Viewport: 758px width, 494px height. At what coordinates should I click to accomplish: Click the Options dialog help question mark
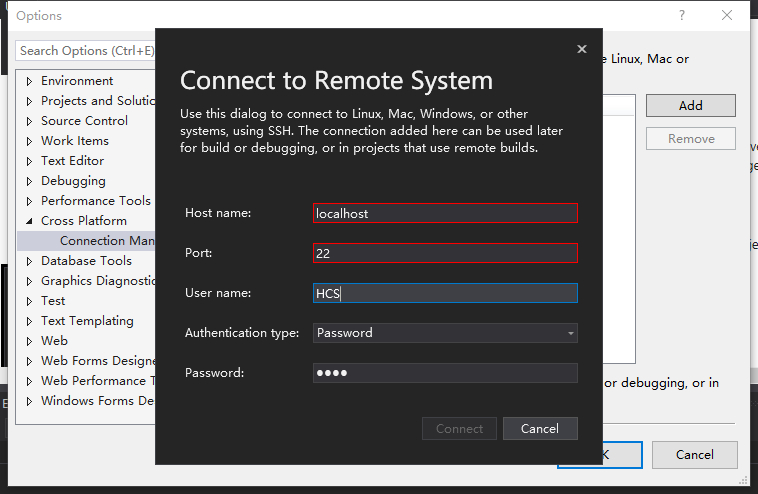(682, 15)
